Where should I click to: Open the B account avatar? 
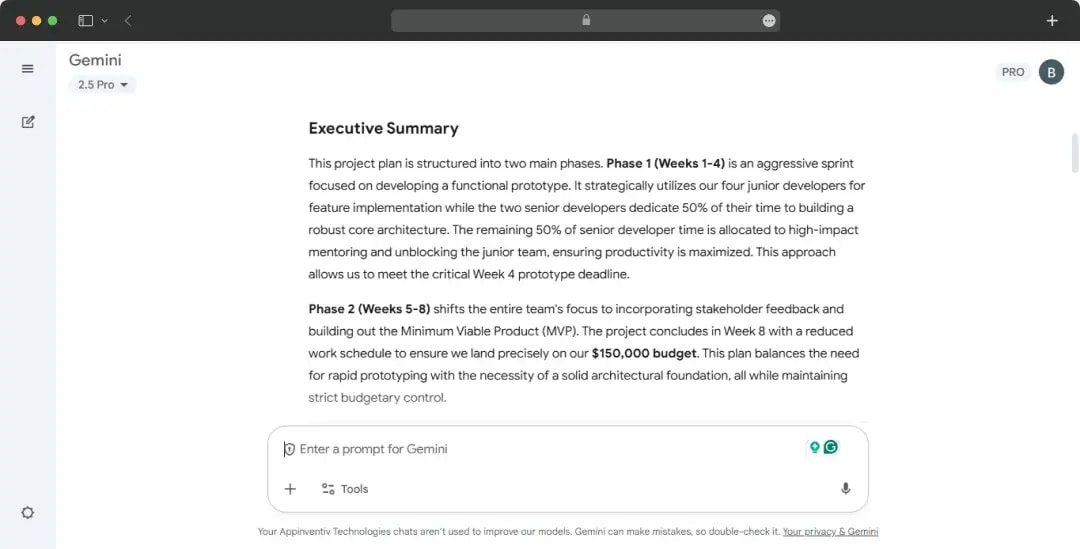(1051, 72)
